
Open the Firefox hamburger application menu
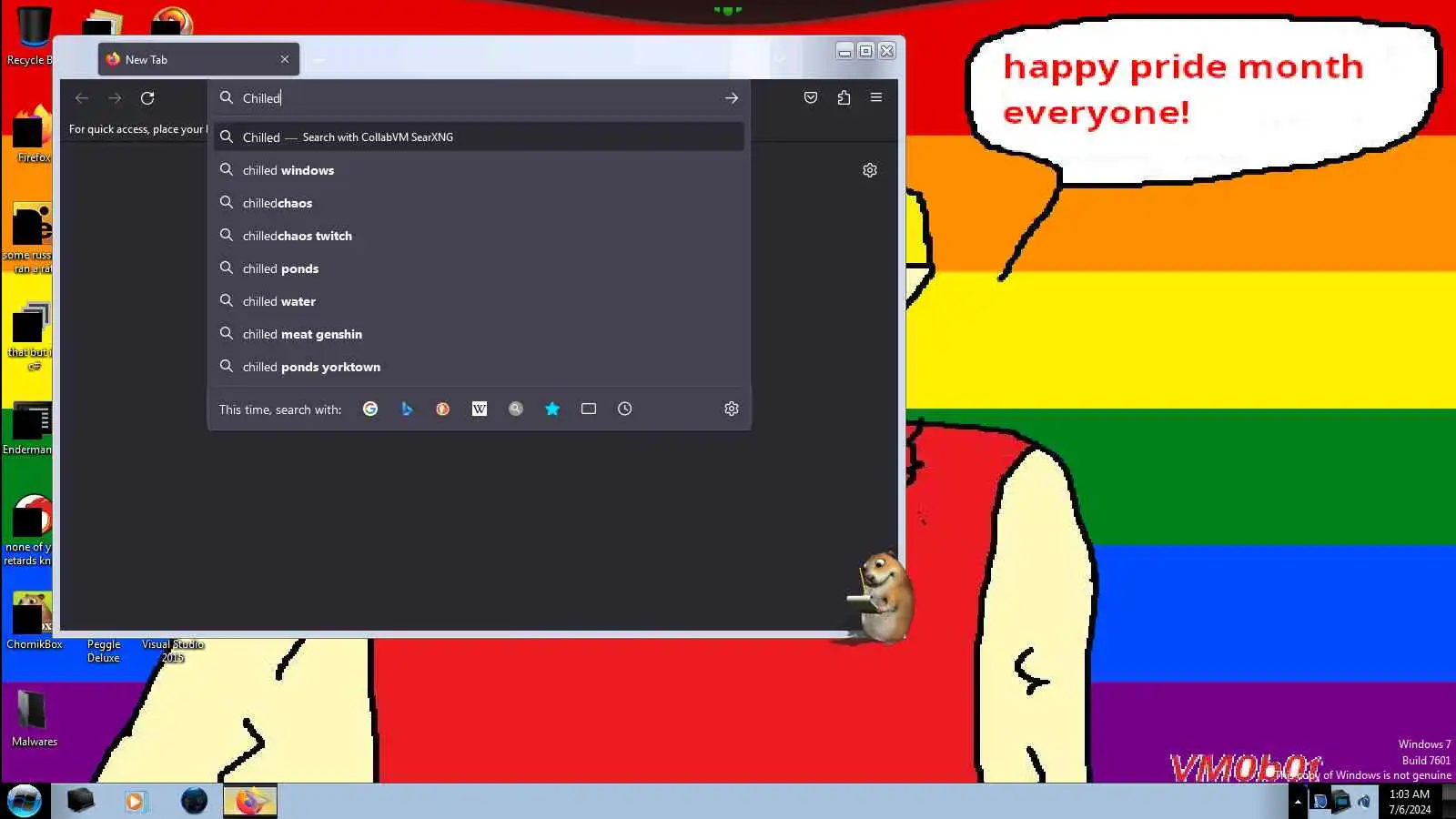click(876, 98)
